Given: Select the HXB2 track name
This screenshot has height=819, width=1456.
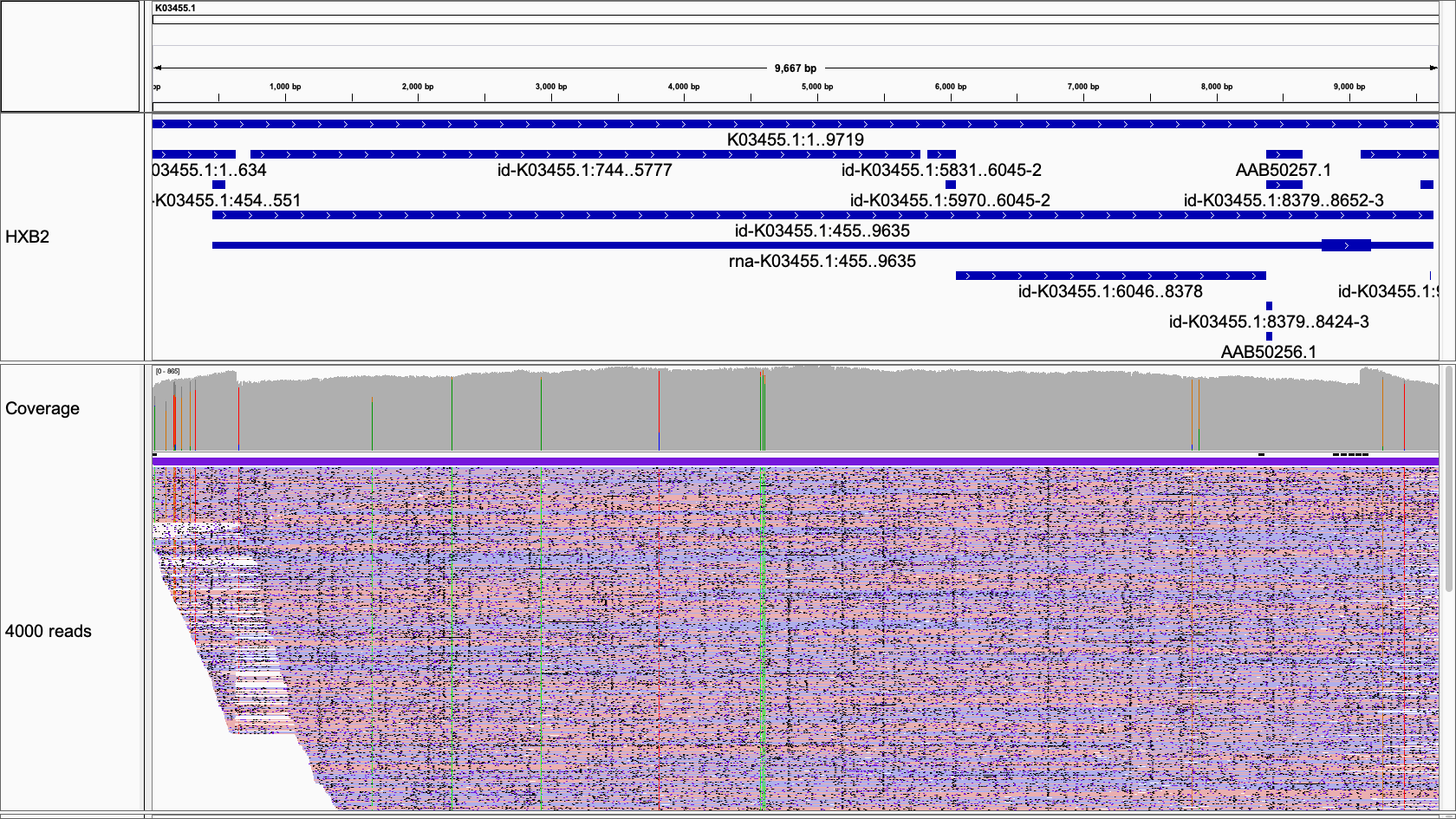Looking at the screenshot, I should (x=28, y=237).
